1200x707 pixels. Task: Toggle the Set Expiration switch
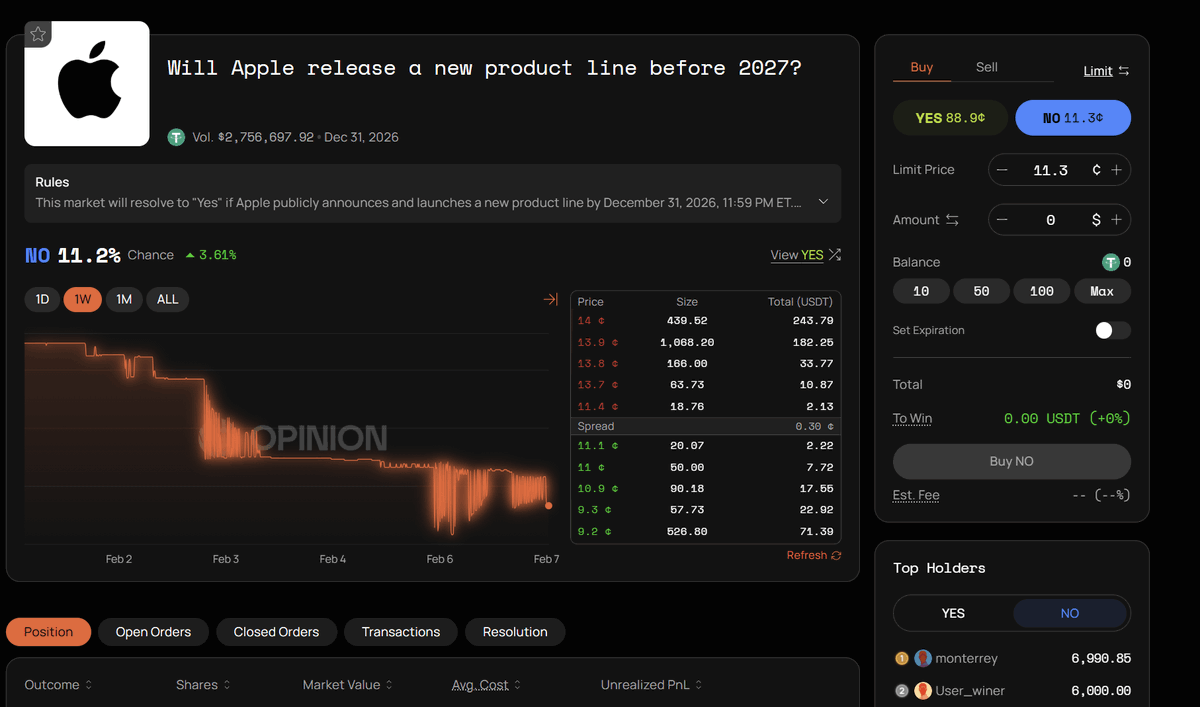1112,330
